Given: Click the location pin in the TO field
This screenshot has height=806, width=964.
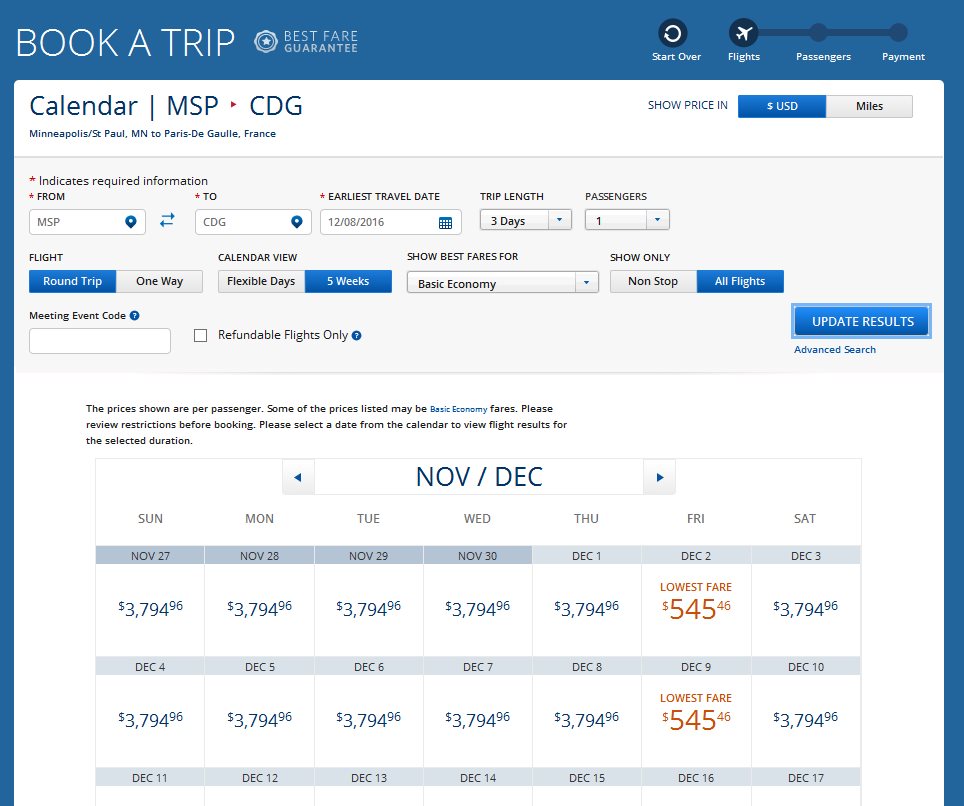Looking at the screenshot, I should click(x=296, y=222).
